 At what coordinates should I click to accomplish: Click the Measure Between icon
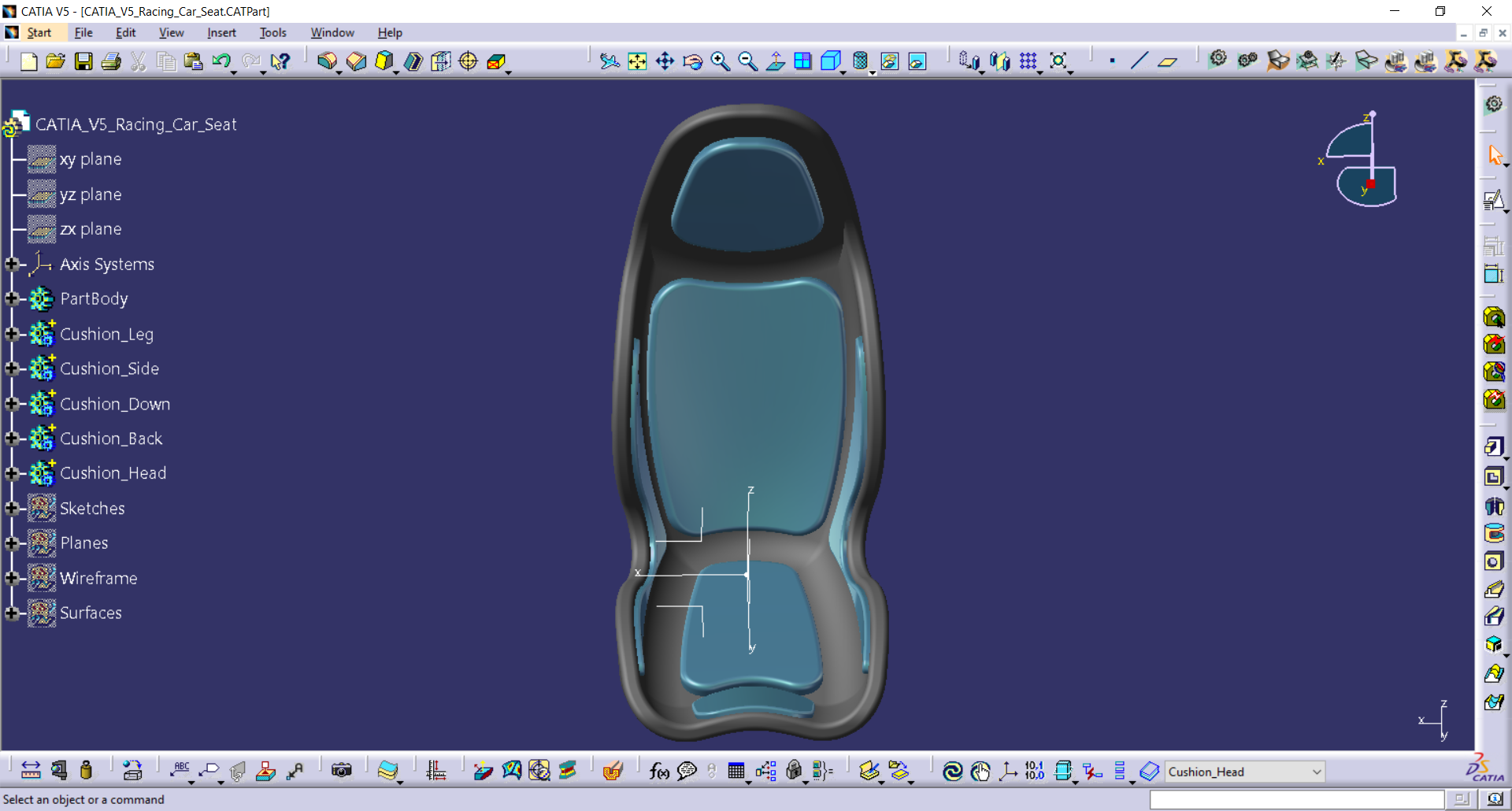click(31, 771)
